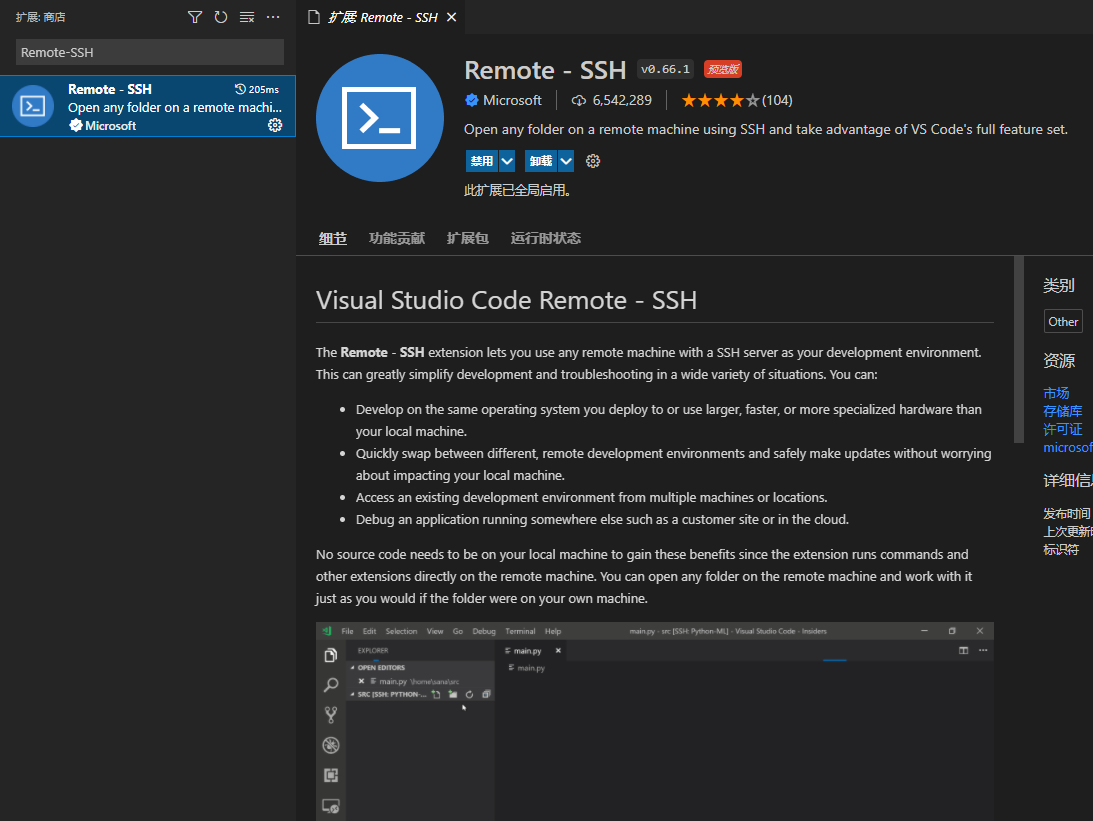Click the Remote - SSH extension title
Viewport: 1093px width, 821px height.
pos(545,70)
